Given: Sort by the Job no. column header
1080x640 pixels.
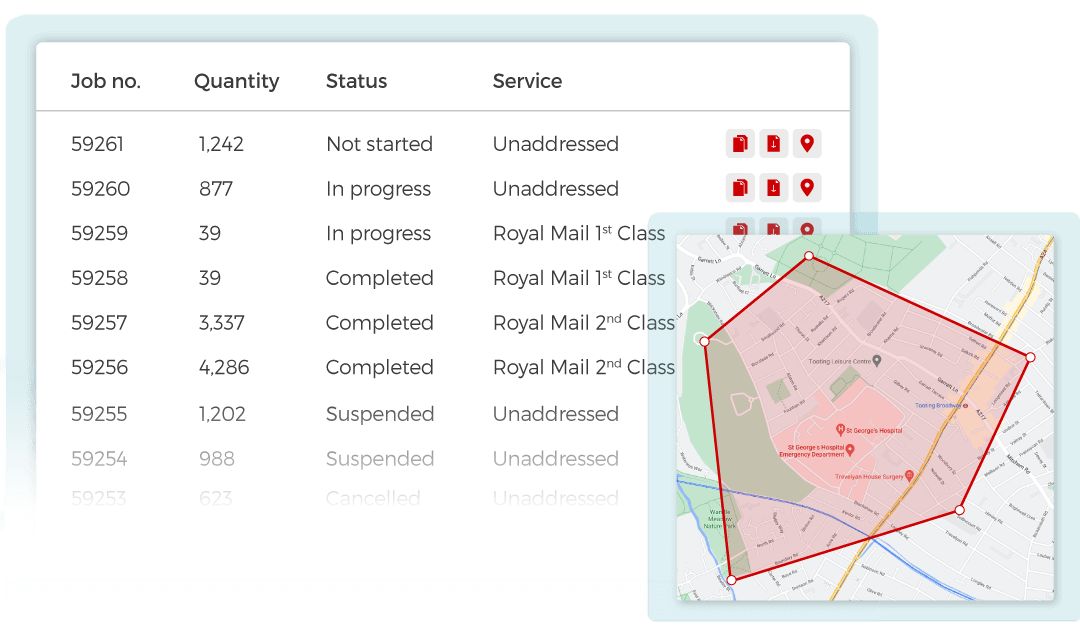Looking at the screenshot, I should coord(106,82).
